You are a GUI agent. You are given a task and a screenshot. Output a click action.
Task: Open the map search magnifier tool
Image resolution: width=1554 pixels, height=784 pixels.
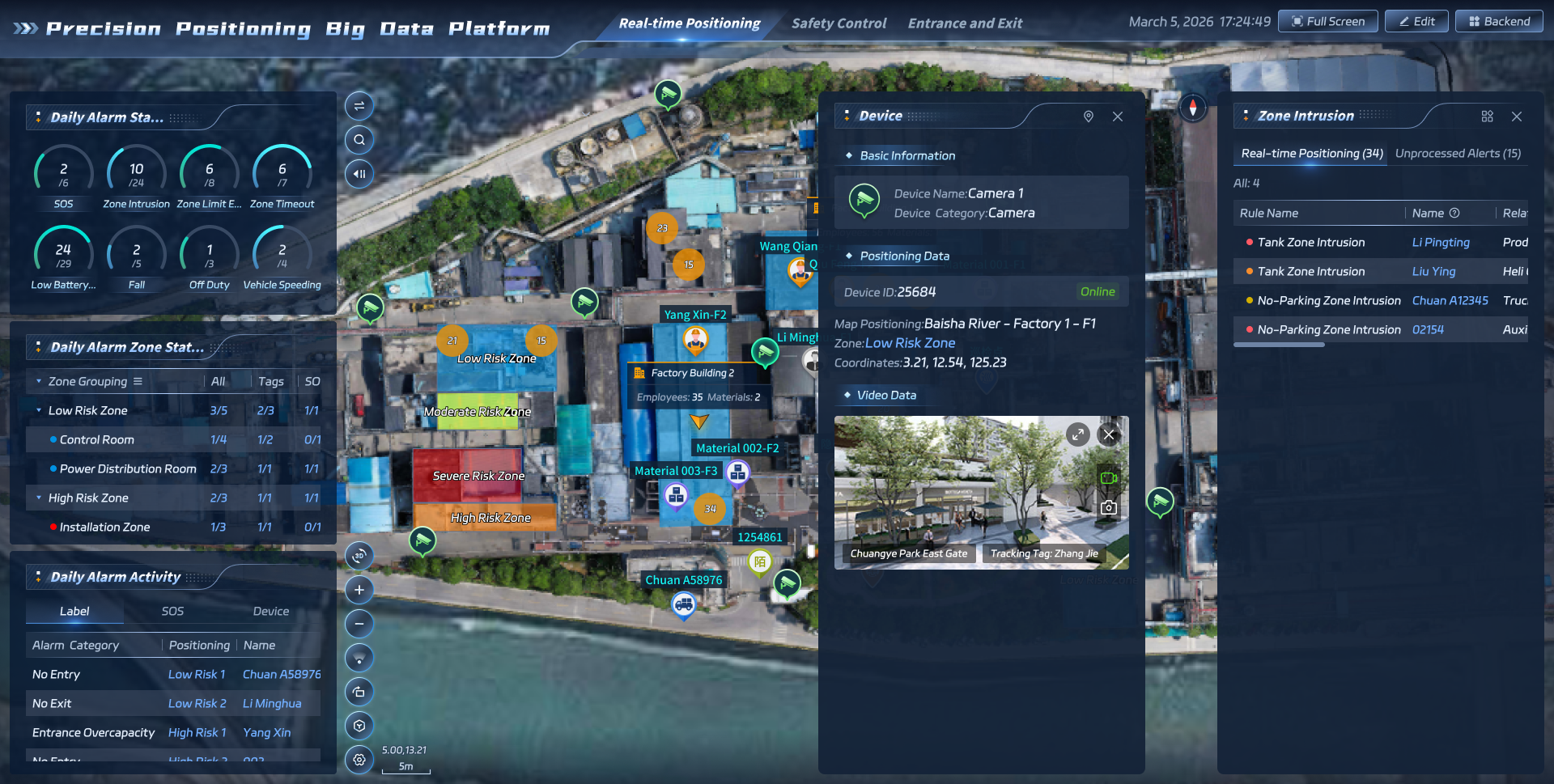pos(359,140)
